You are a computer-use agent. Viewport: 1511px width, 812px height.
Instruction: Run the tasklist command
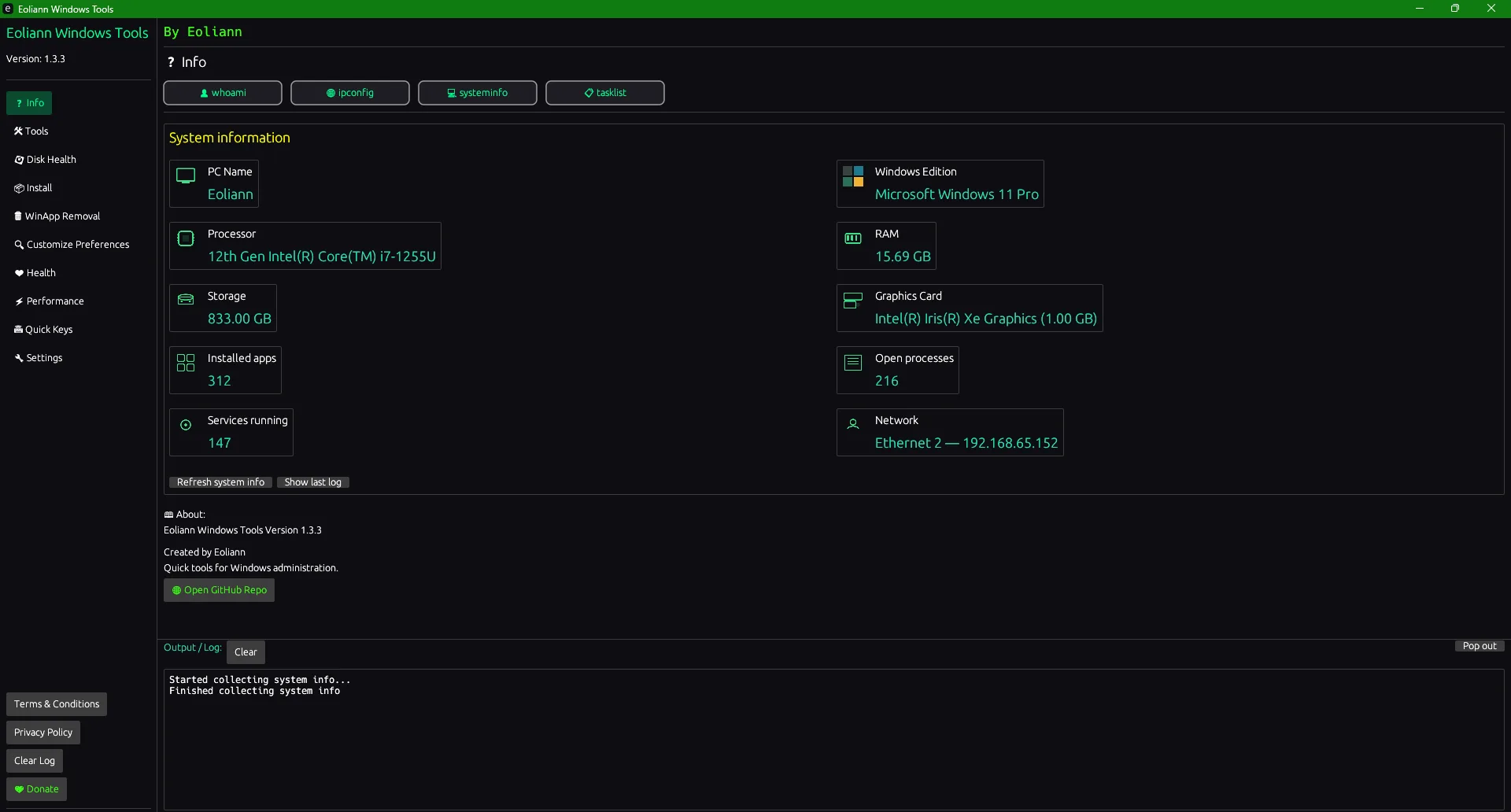pos(604,93)
